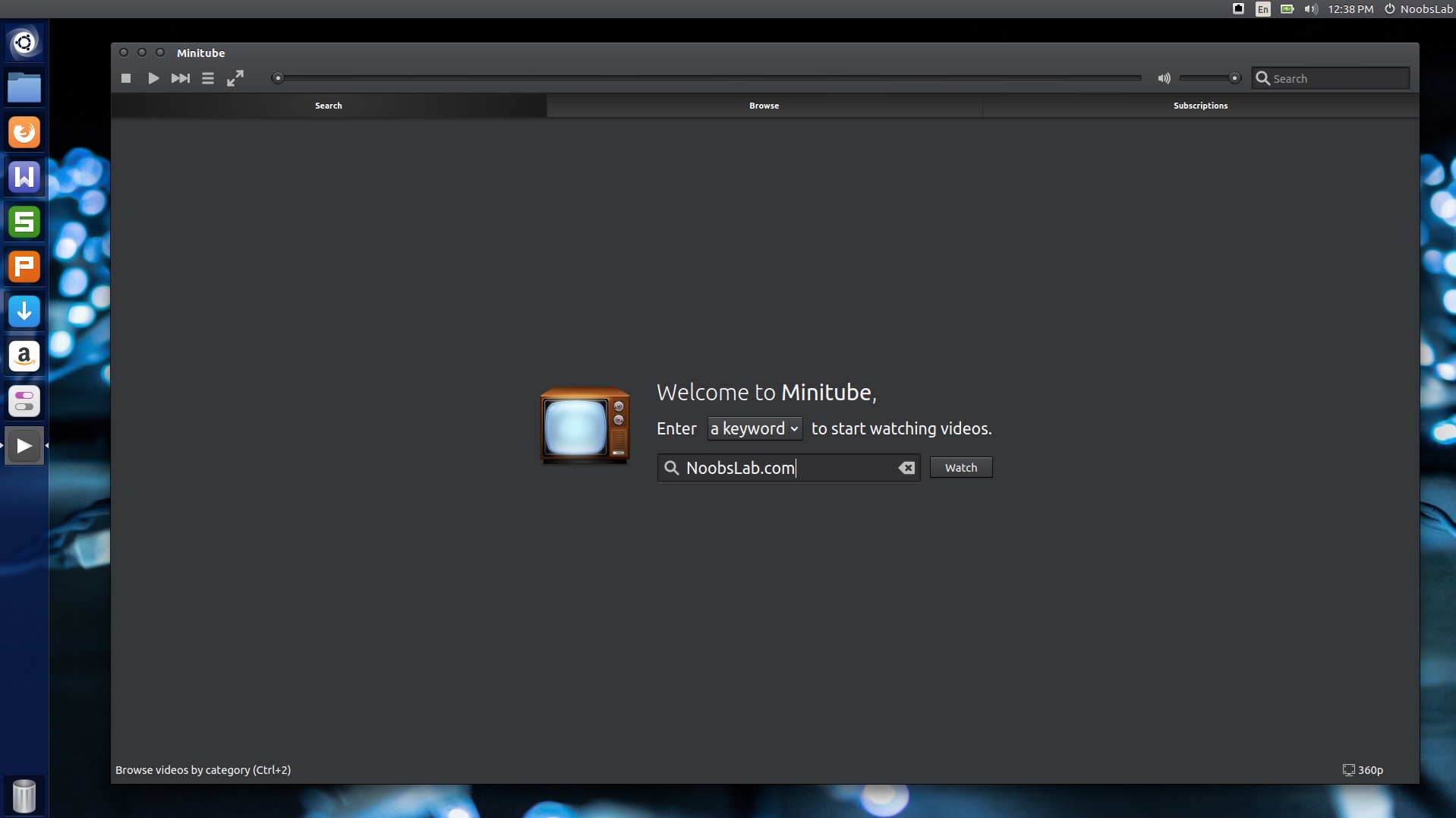Viewport: 1456px width, 818px height.
Task: Toggle fullscreen mode icon
Action: click(235, 78)
